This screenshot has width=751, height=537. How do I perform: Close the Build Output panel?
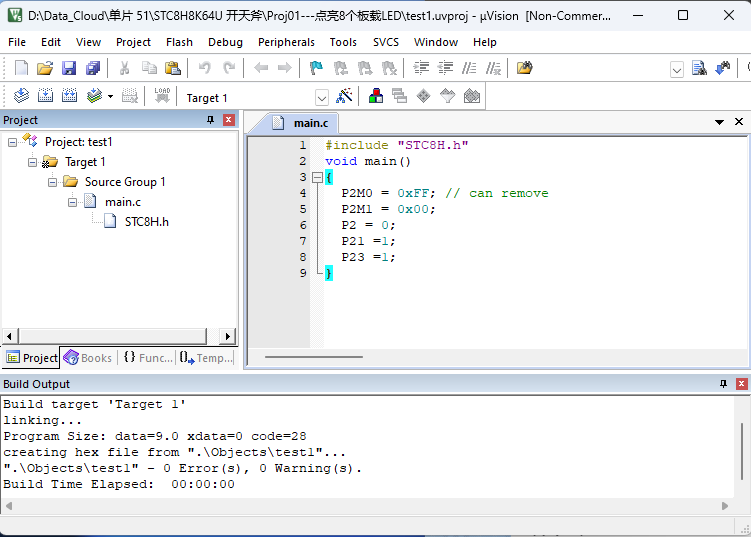741,384
